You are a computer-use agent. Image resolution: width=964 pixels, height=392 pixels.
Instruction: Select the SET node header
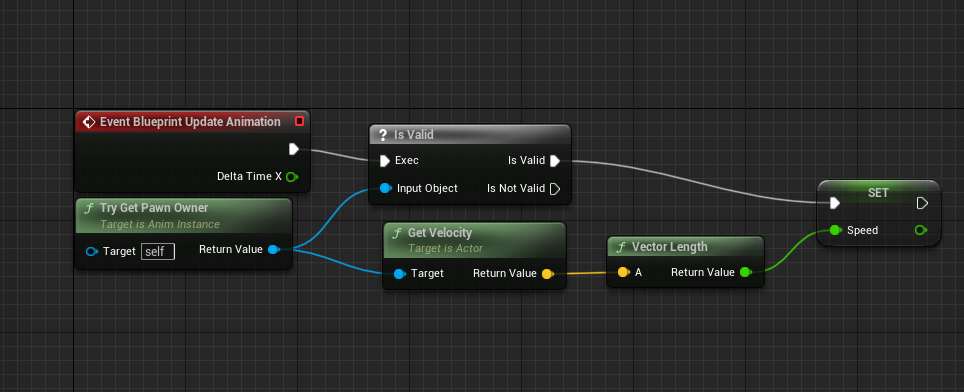tap(879, 193)
